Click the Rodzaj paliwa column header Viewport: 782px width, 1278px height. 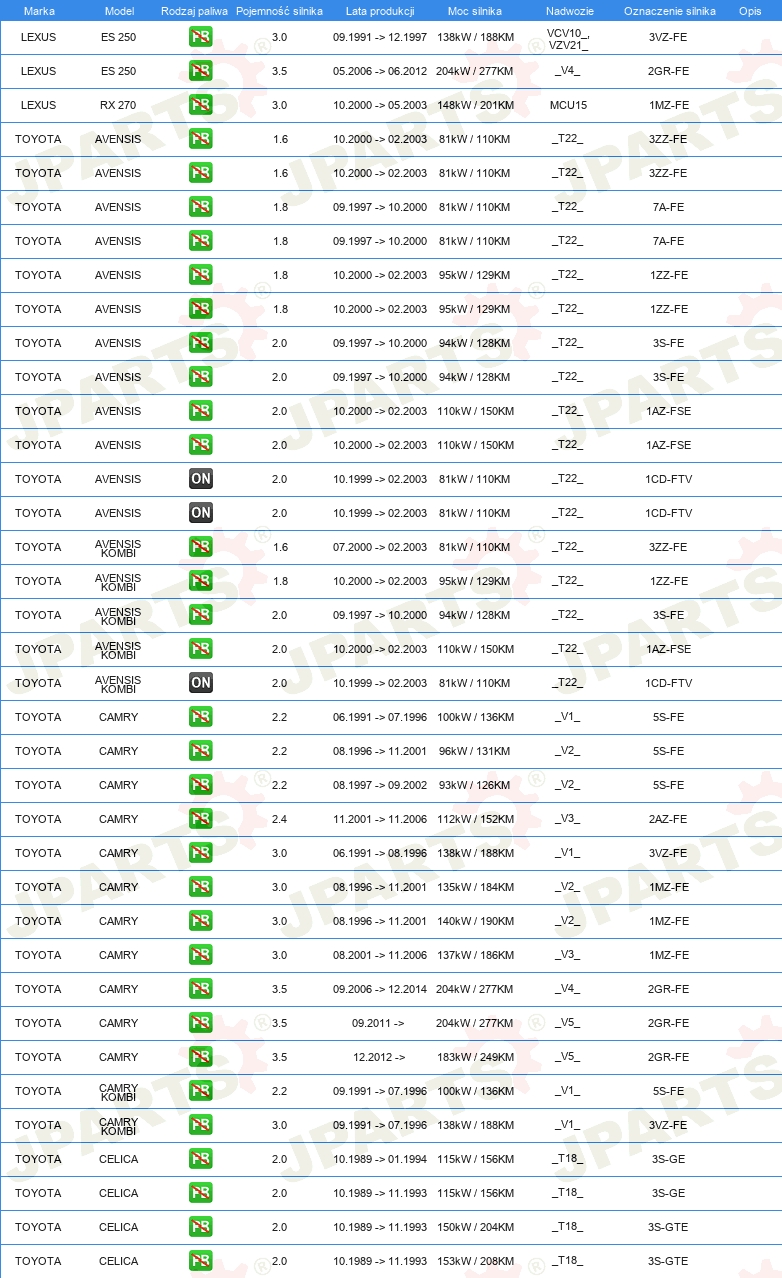pyautogui.click(x=194, y=11)
